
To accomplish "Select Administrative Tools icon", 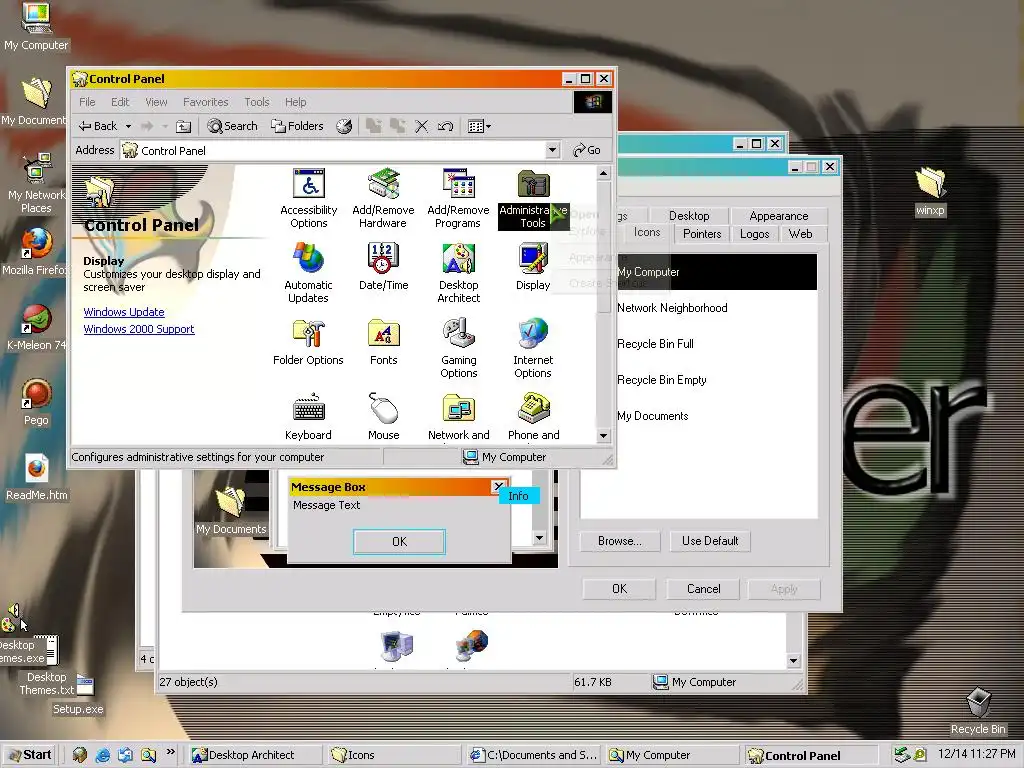I will [533, 199].
